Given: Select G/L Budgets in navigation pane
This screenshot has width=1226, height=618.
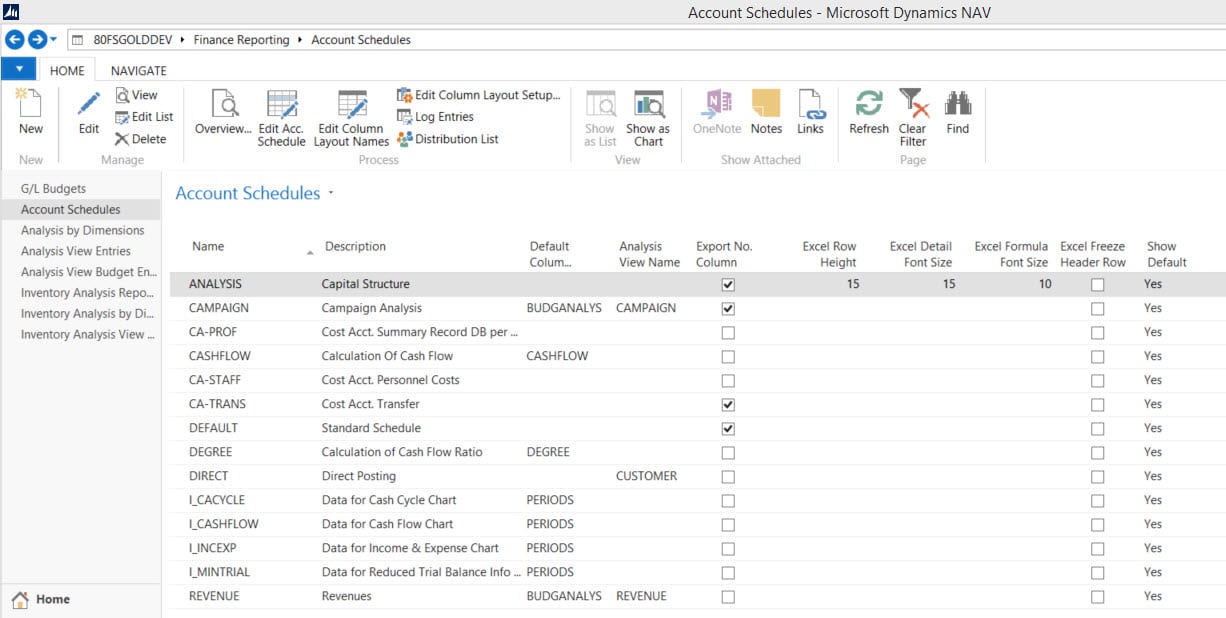Looking at the screenshot, I should 53,188.
